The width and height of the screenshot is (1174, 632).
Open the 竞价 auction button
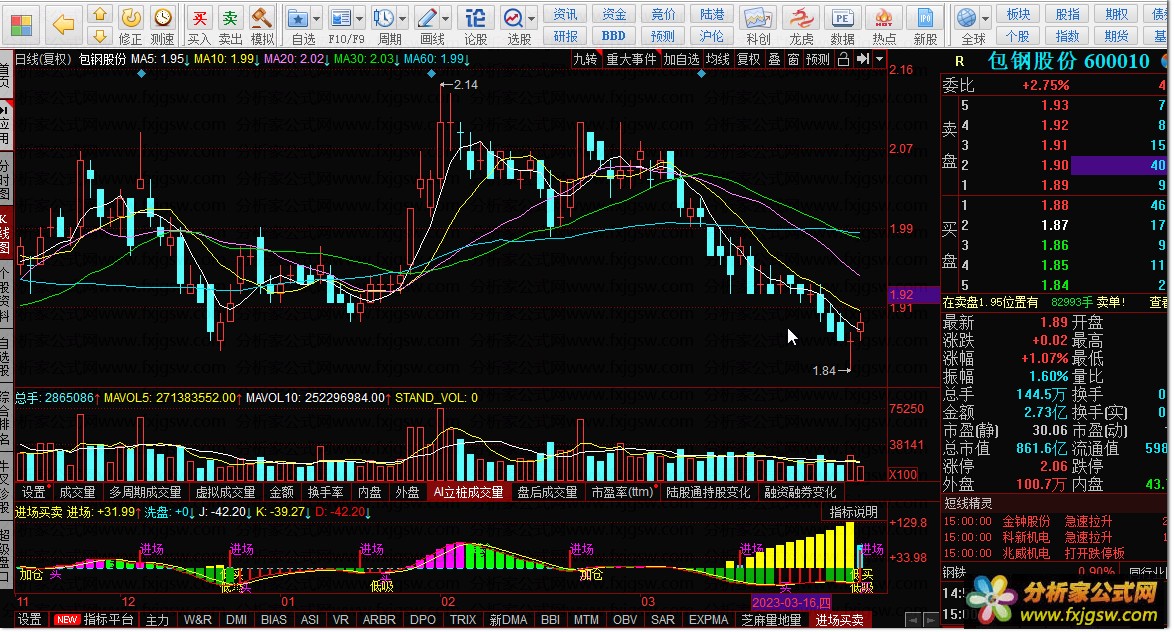point(663,14)
